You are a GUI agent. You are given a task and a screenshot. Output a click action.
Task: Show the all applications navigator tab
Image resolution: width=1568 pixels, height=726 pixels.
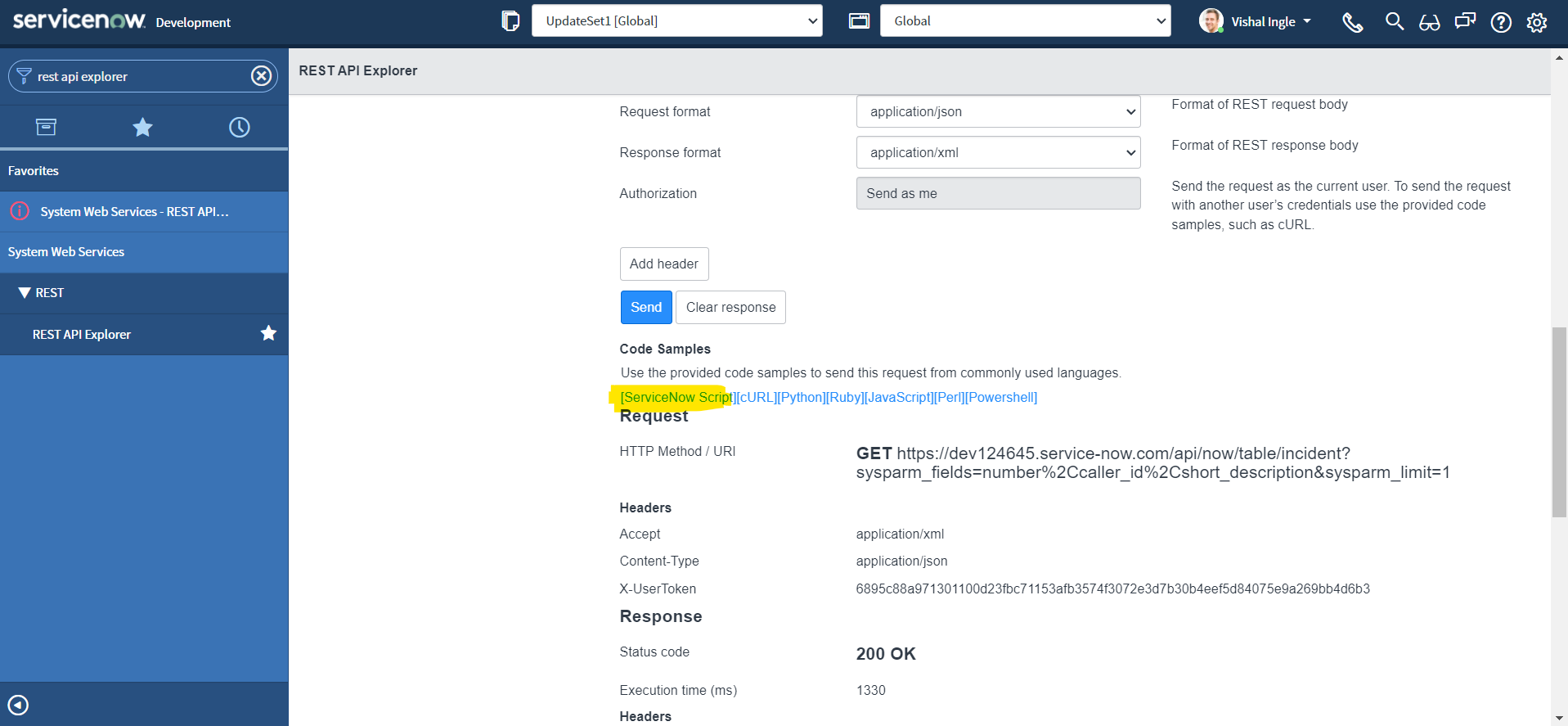pos(46,127)
